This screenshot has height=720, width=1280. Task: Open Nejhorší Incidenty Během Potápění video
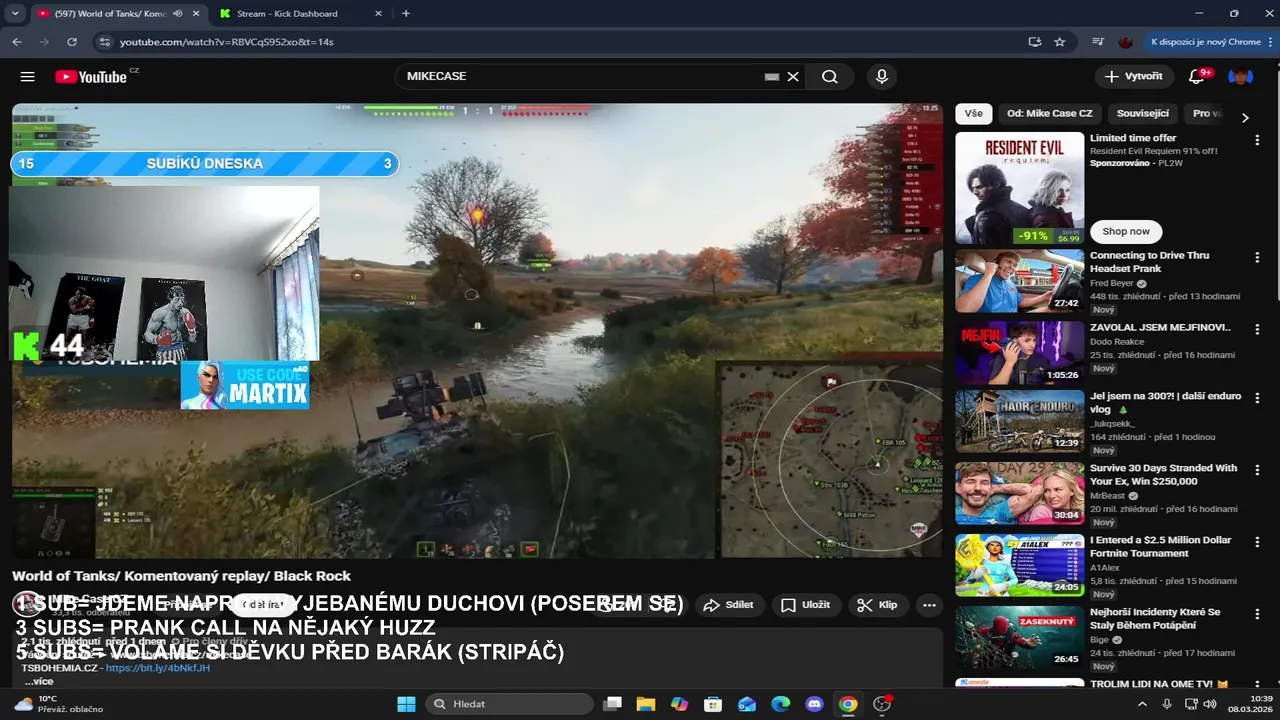(x=1019, y=637)
